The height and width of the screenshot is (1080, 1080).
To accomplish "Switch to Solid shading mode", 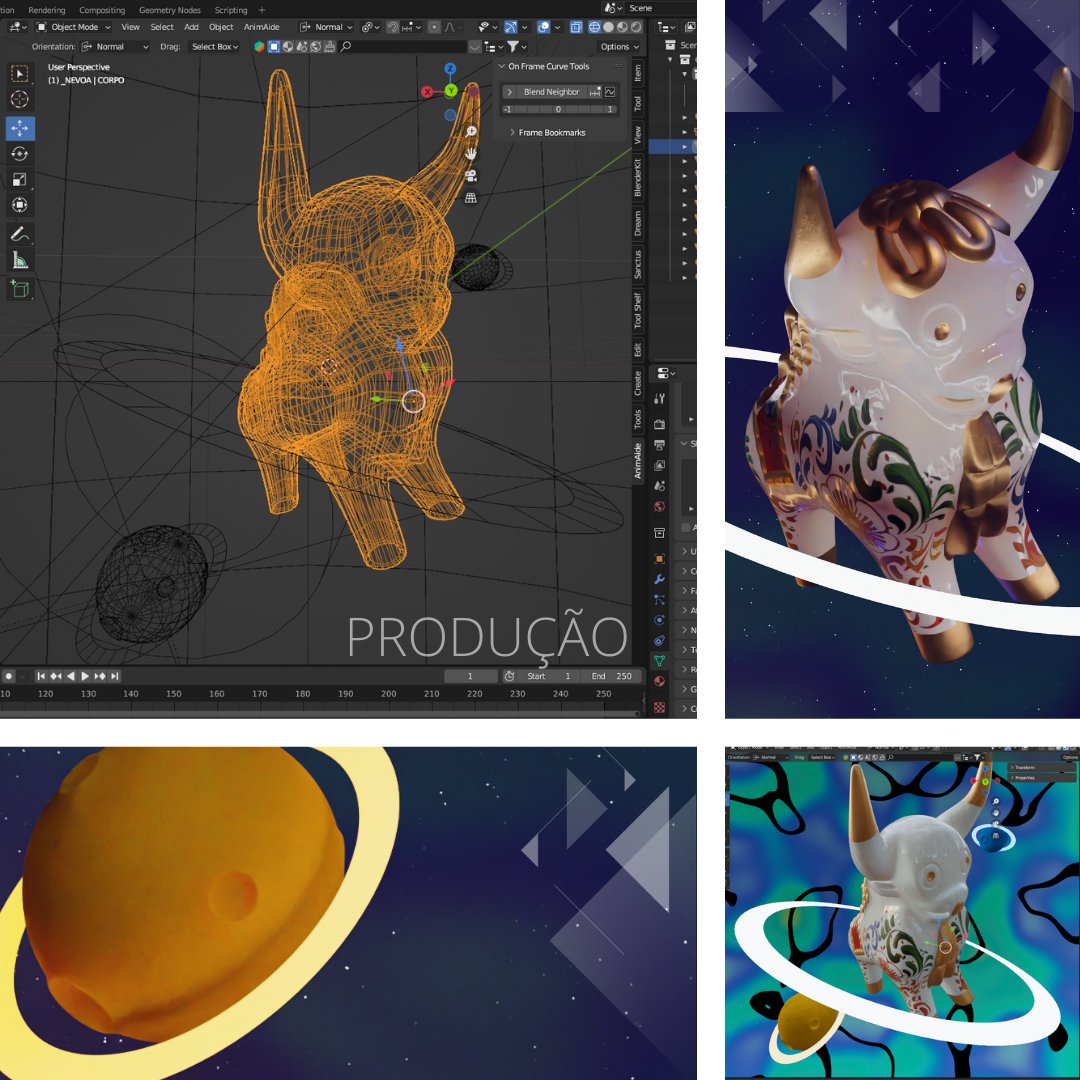I will click(x=608, y=27).
